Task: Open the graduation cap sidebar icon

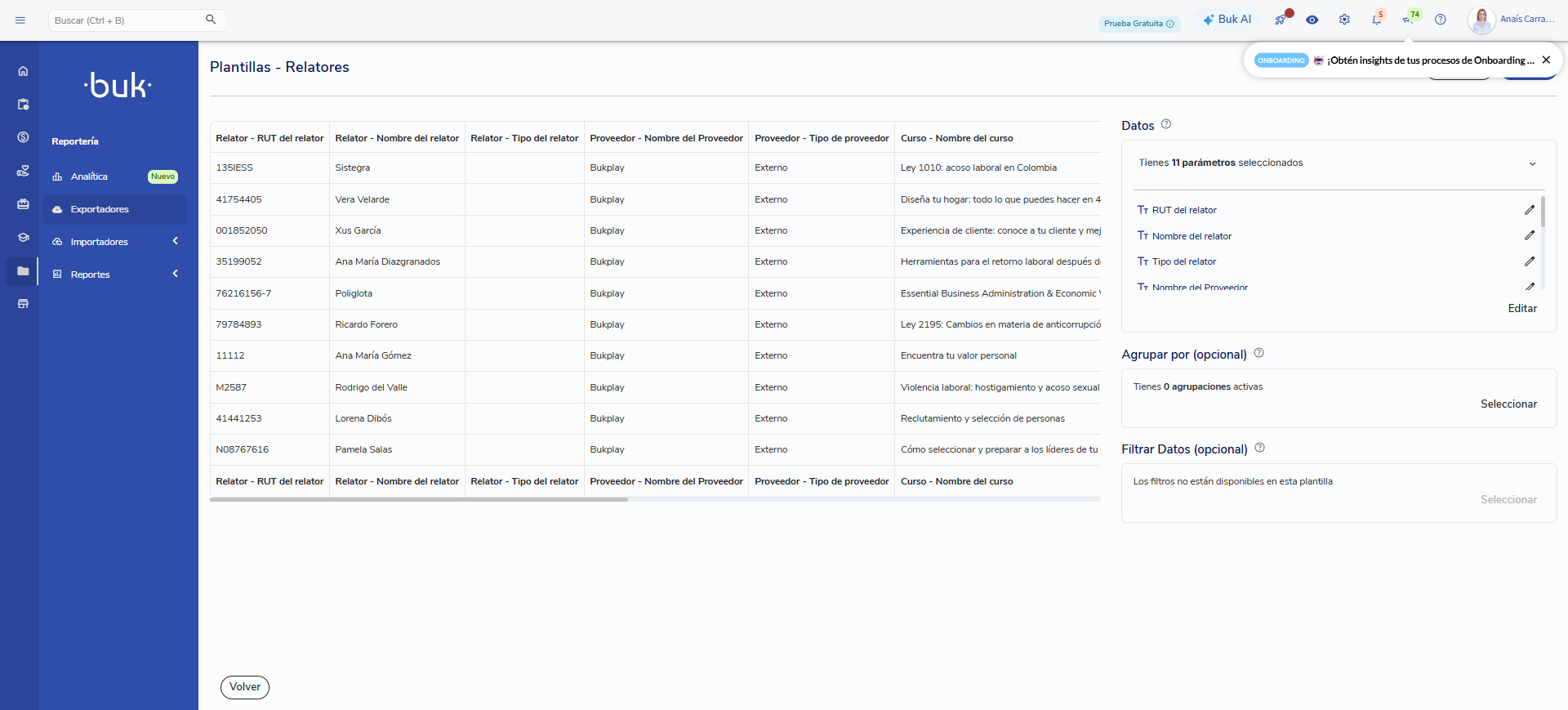Action: click(x=23, y=238)
